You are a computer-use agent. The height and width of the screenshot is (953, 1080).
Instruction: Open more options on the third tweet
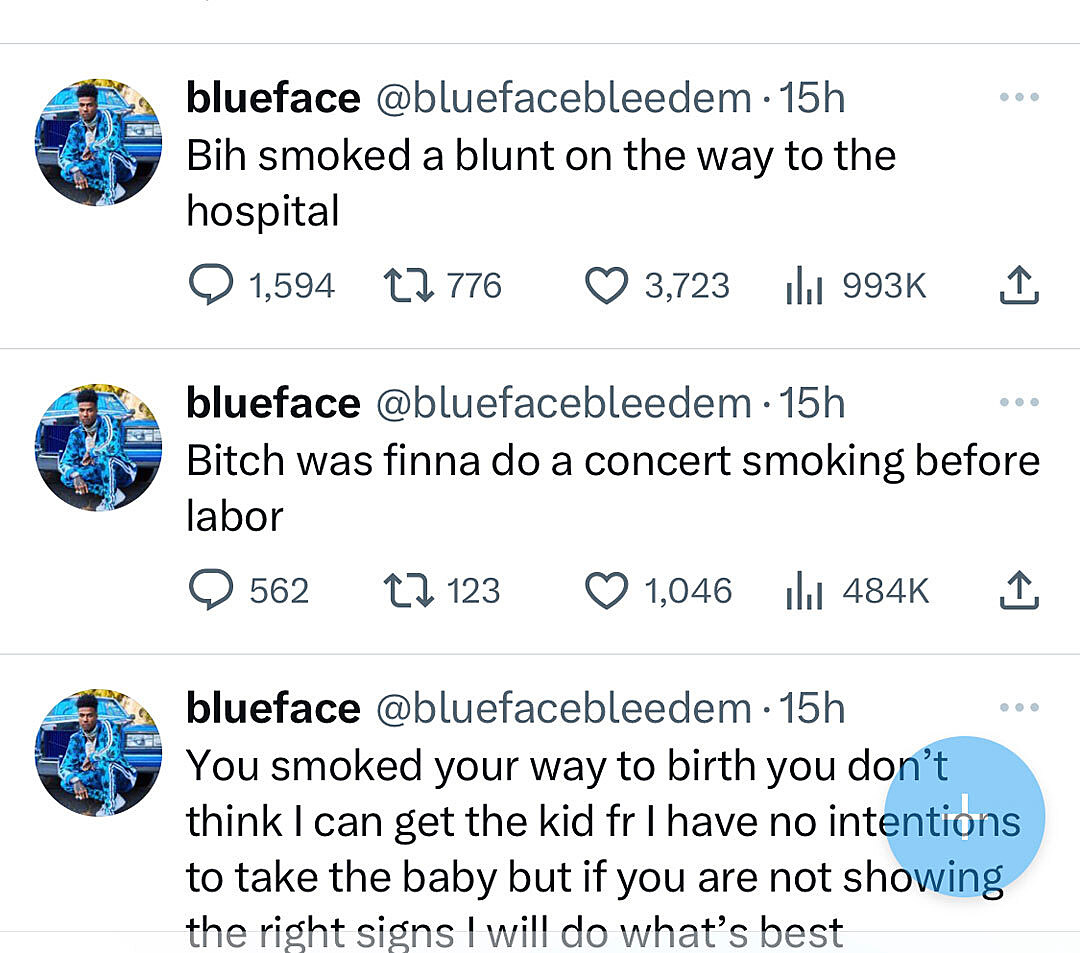point(1019,707)
